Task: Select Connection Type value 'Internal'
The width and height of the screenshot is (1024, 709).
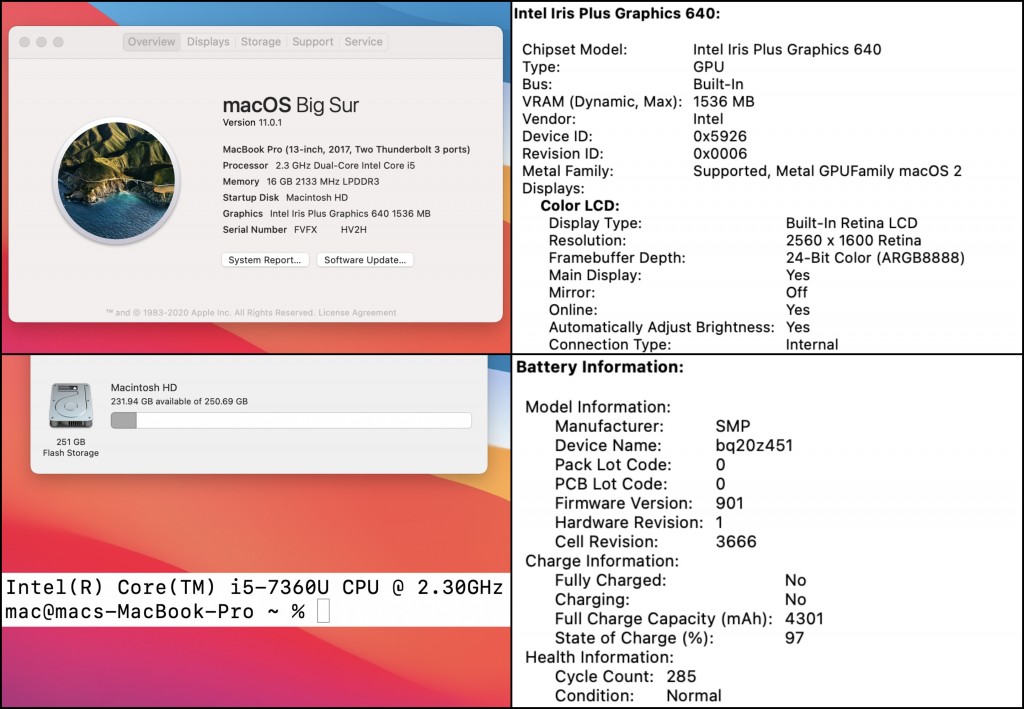Action: [812, 345]
